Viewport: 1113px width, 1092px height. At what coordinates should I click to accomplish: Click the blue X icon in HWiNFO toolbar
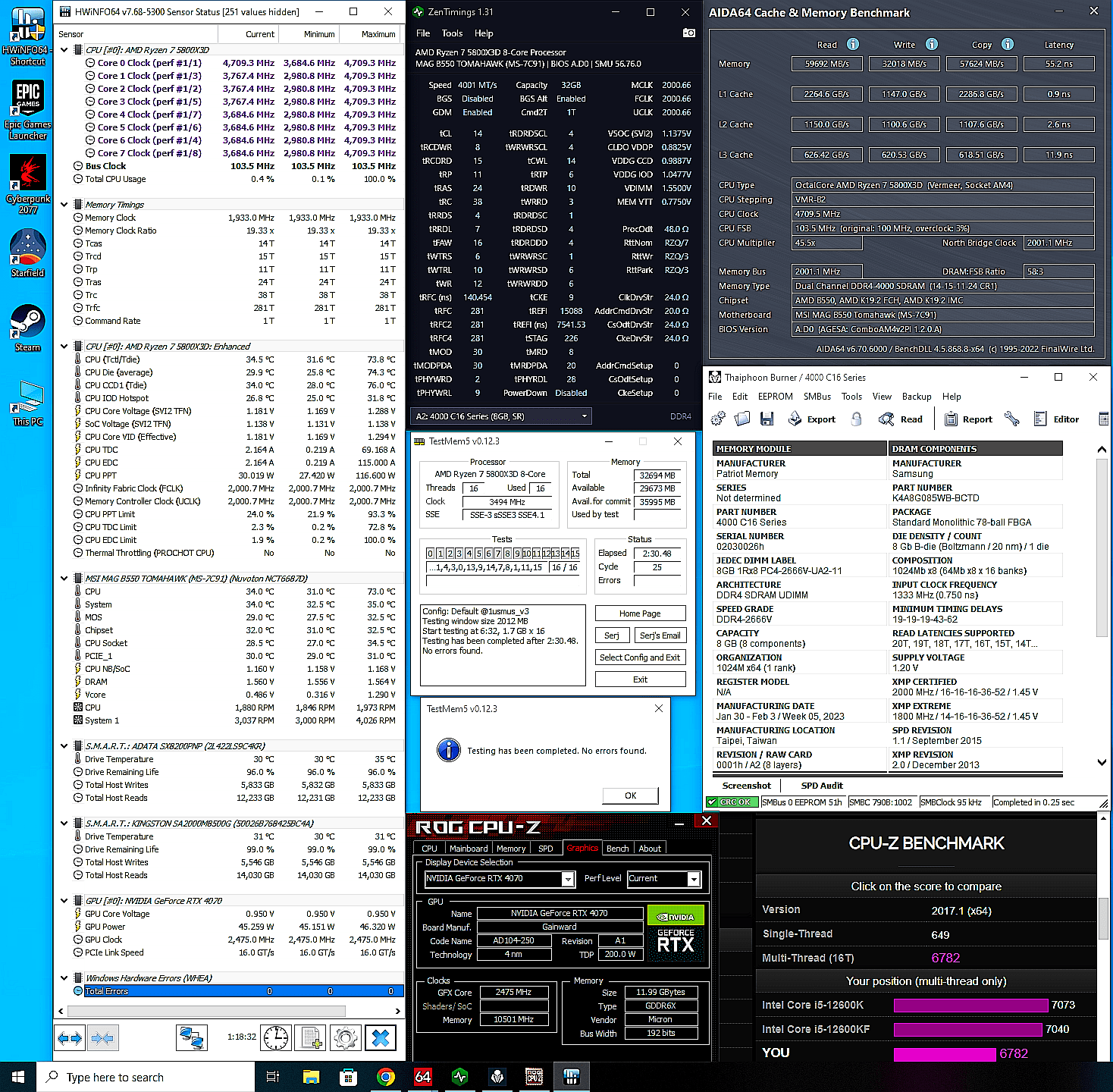pyautogui.click(x=381, y=1038)
